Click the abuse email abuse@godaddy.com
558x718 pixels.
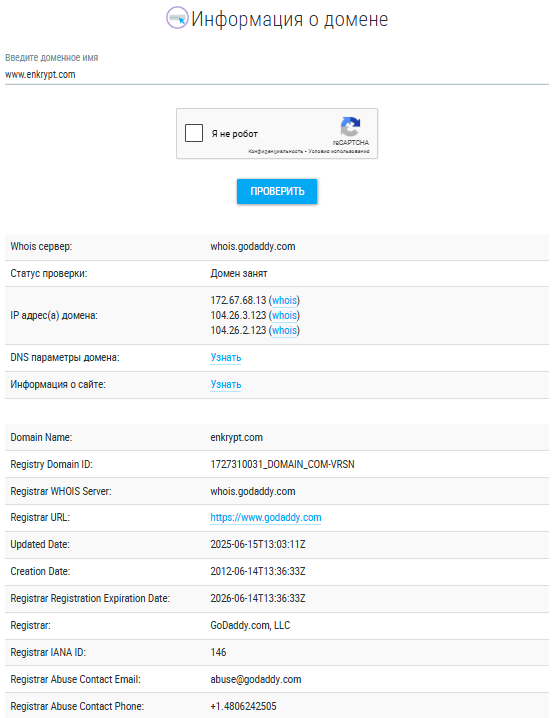point(256,680)
